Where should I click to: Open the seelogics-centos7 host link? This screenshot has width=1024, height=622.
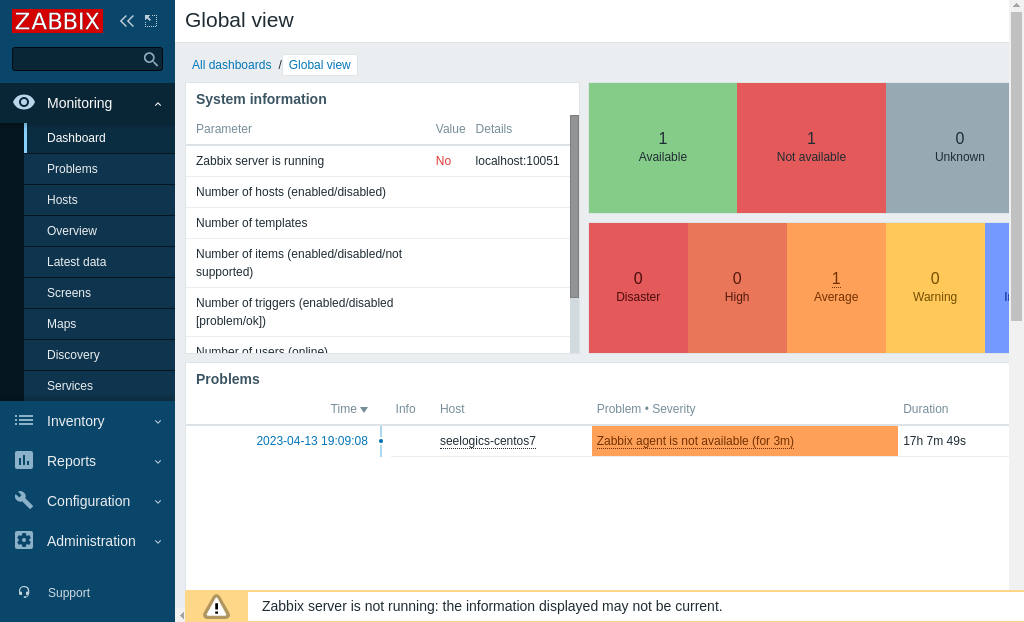488,441
